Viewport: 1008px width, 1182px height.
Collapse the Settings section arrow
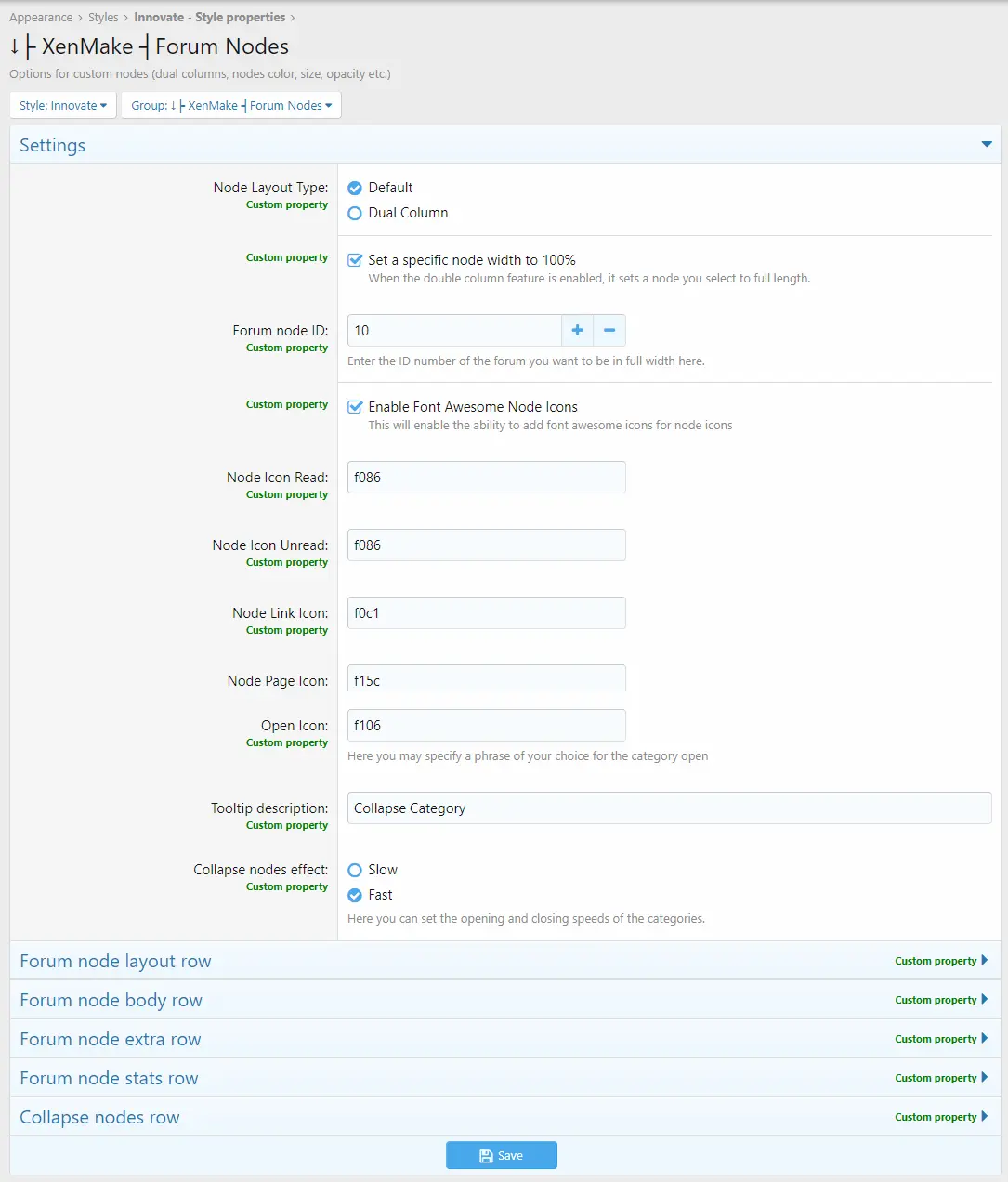tap(987, 145)
